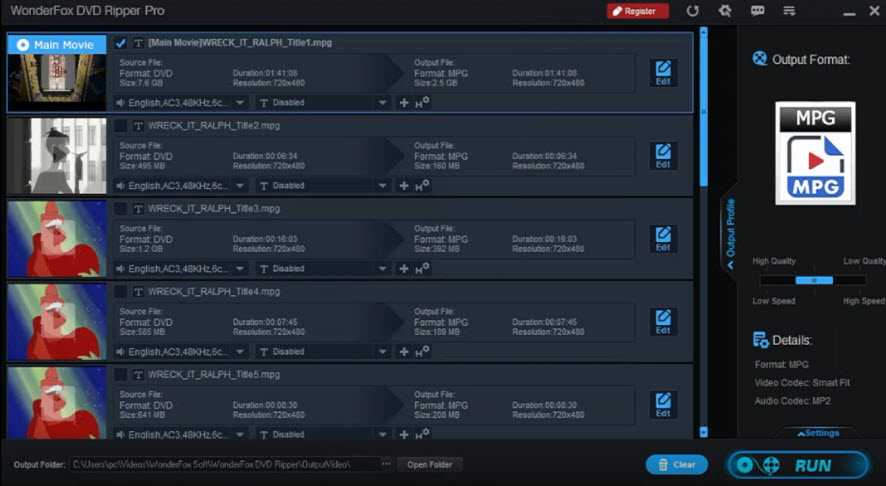Click the refresh/update icon in title bar
Screen dimensions: 886x486
(693, 11)
